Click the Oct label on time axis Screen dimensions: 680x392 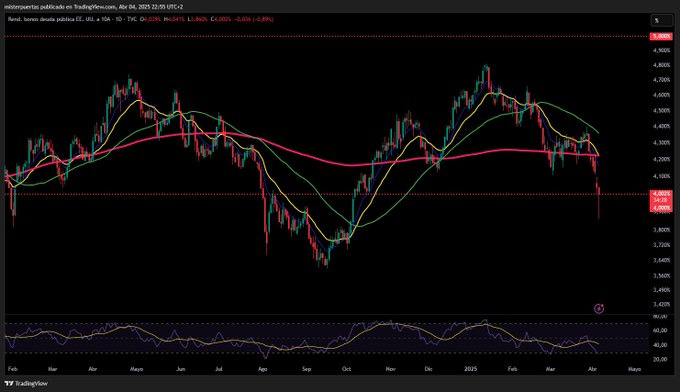pyautogui.click(x=346, y=369)
